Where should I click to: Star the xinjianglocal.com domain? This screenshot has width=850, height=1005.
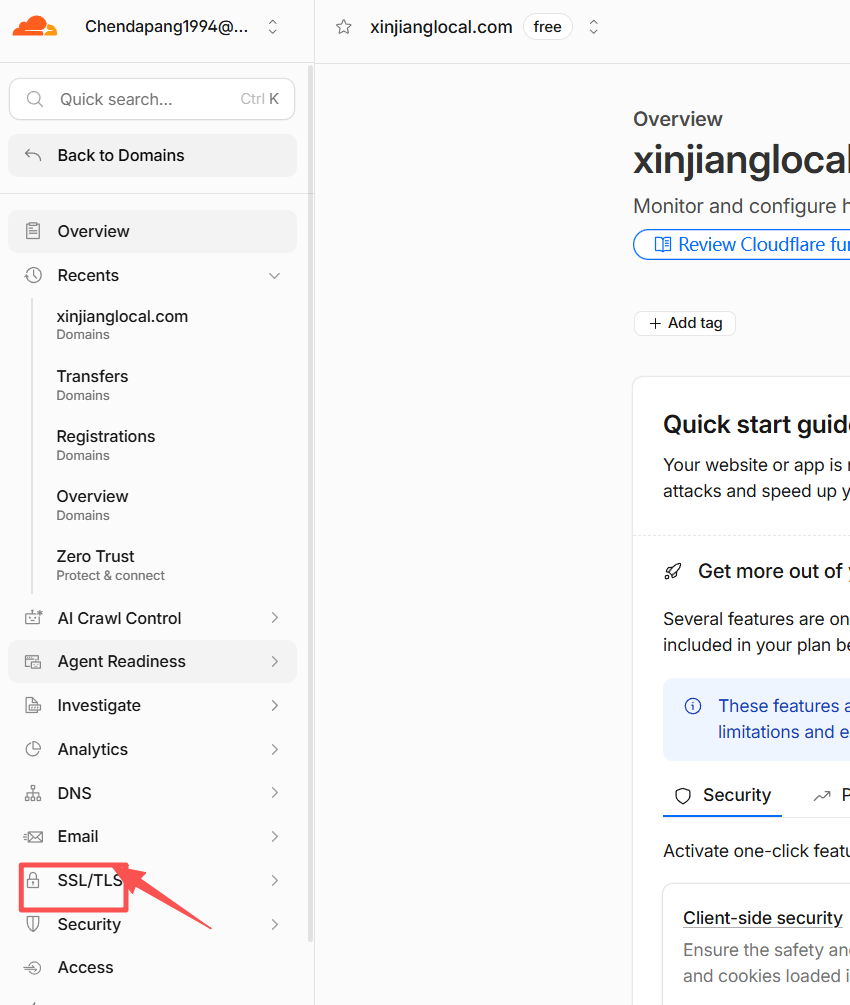click(344, 27)
